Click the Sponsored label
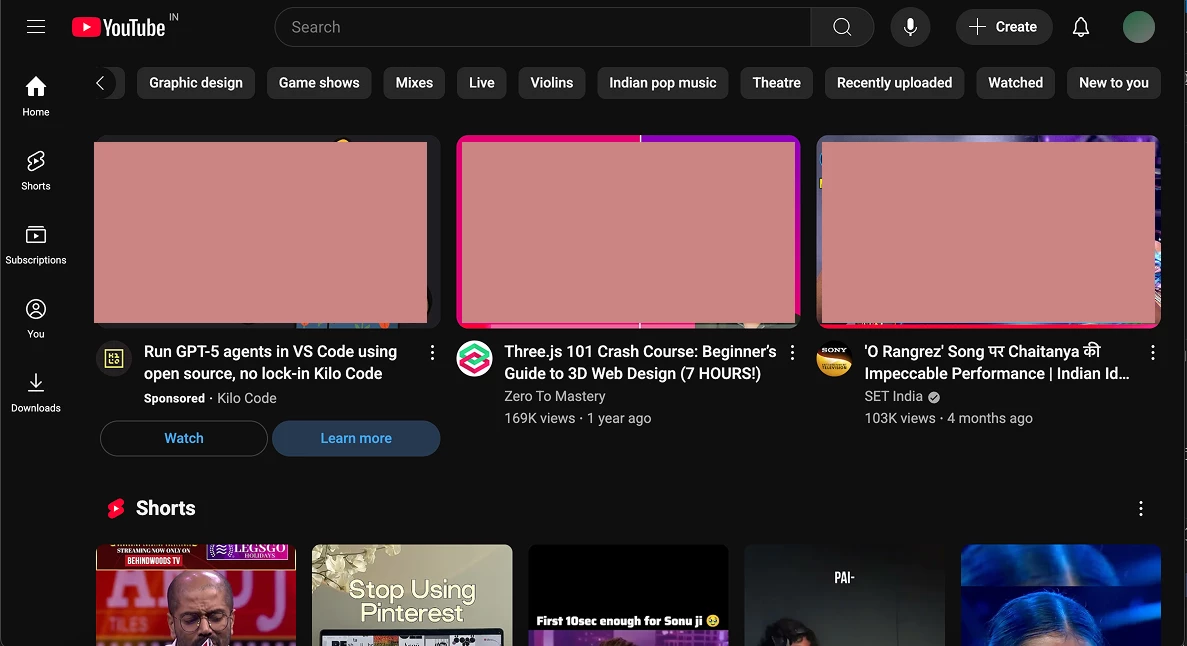This screenshot has height=646, width=1187. [x=174, y=398]
